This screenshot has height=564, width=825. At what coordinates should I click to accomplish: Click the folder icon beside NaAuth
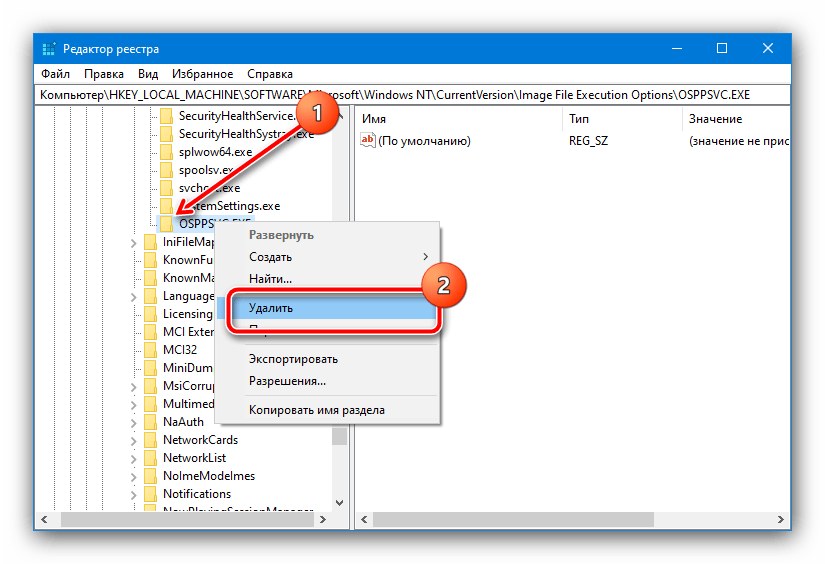(x=151, y=422)
